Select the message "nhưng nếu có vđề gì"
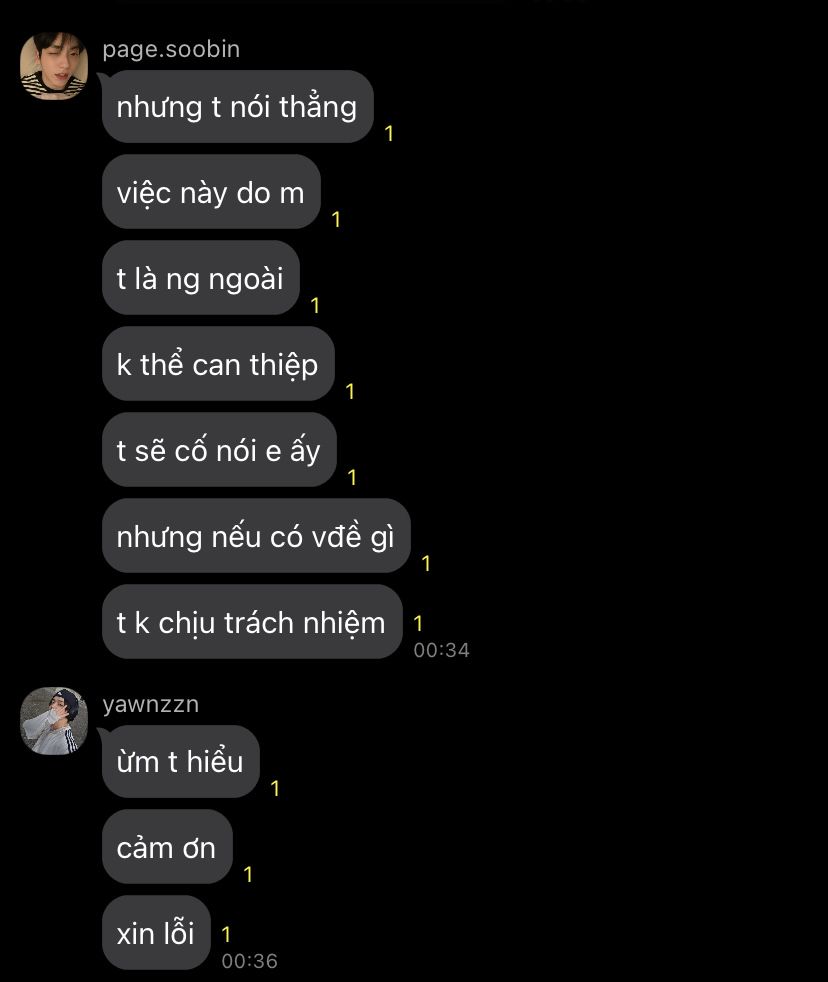 pyautogui.click(x=256, y=536)
